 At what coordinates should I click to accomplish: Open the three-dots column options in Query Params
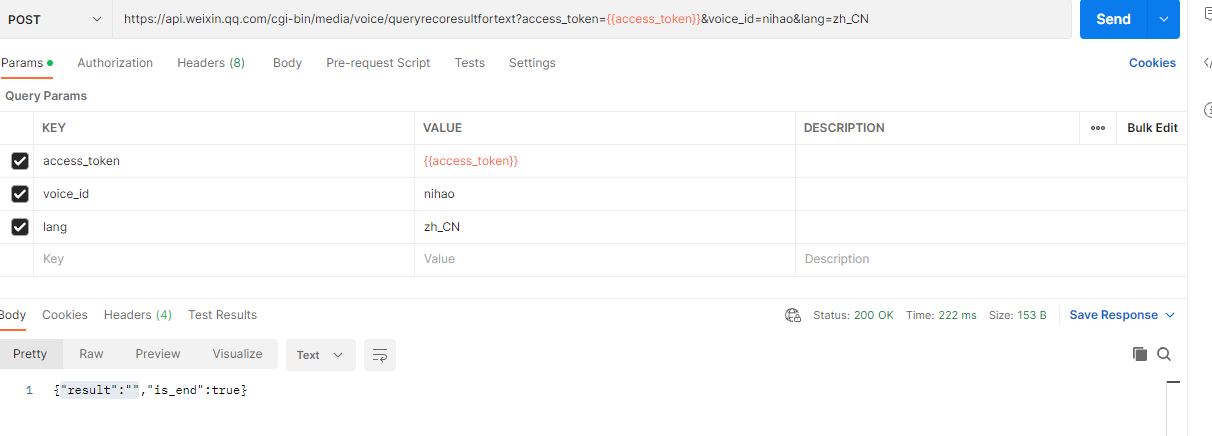(1098, 128)
